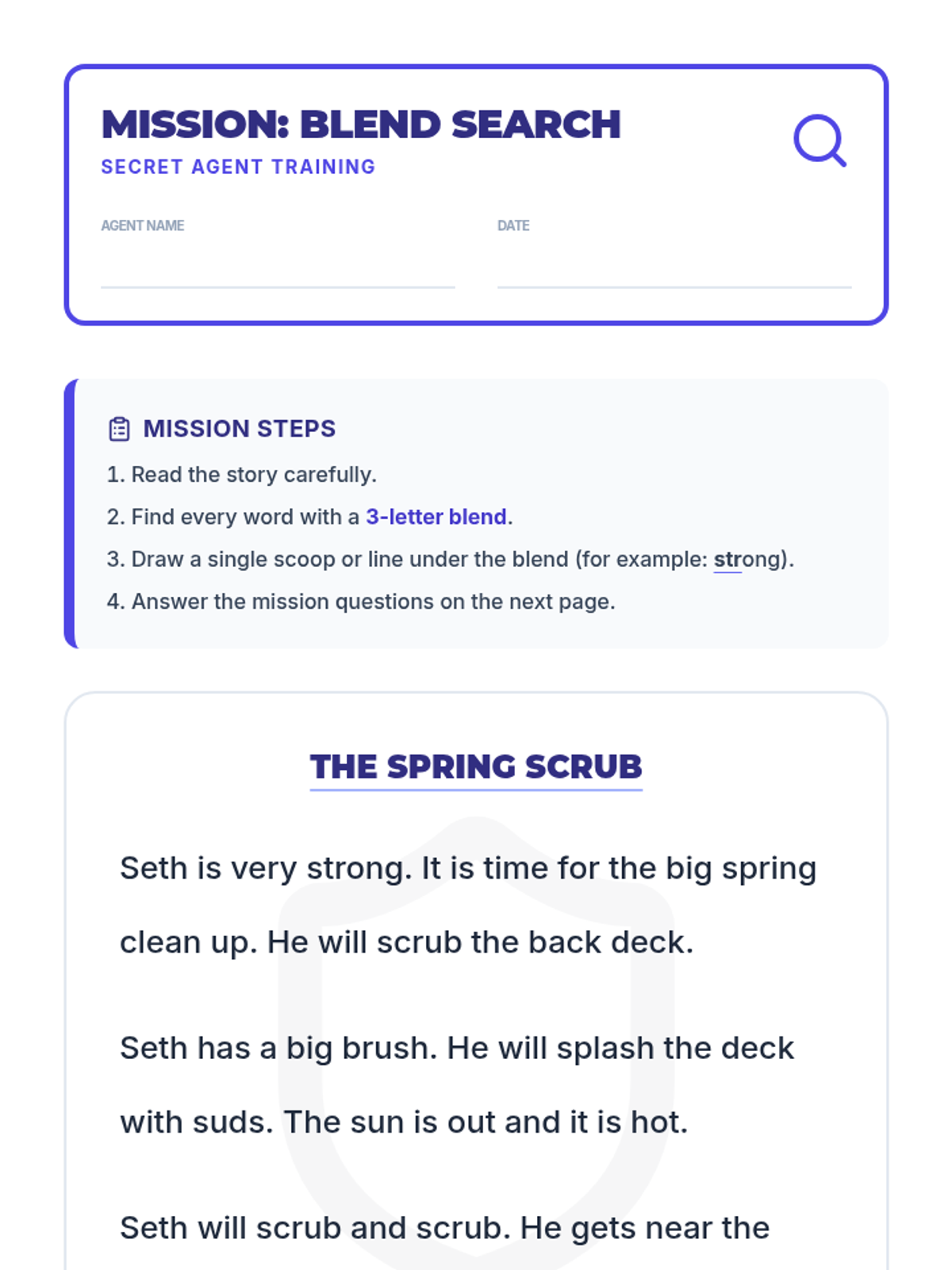Click the word 'strong' in the story
952x1270 pixels.
[x=359, y=868]
